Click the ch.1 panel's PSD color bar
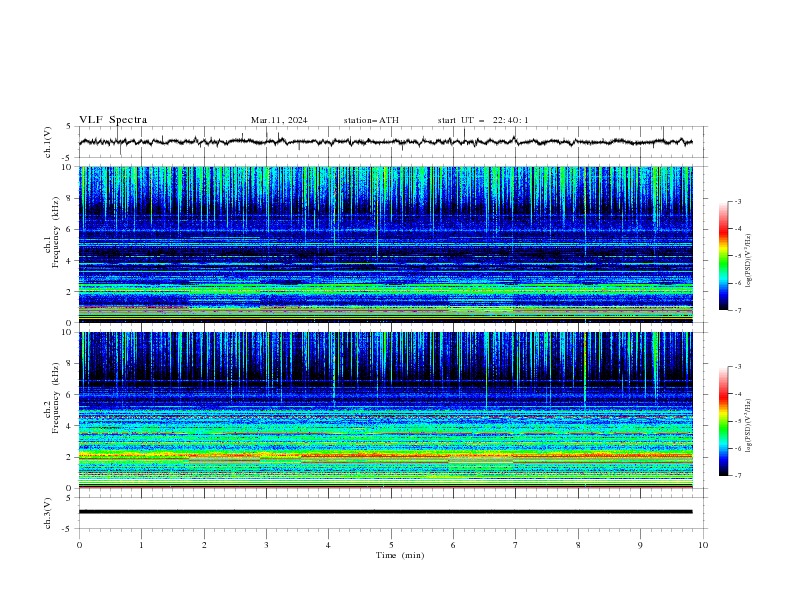The height and width of the screenshot is (612, 792). (x=723, y=255)
